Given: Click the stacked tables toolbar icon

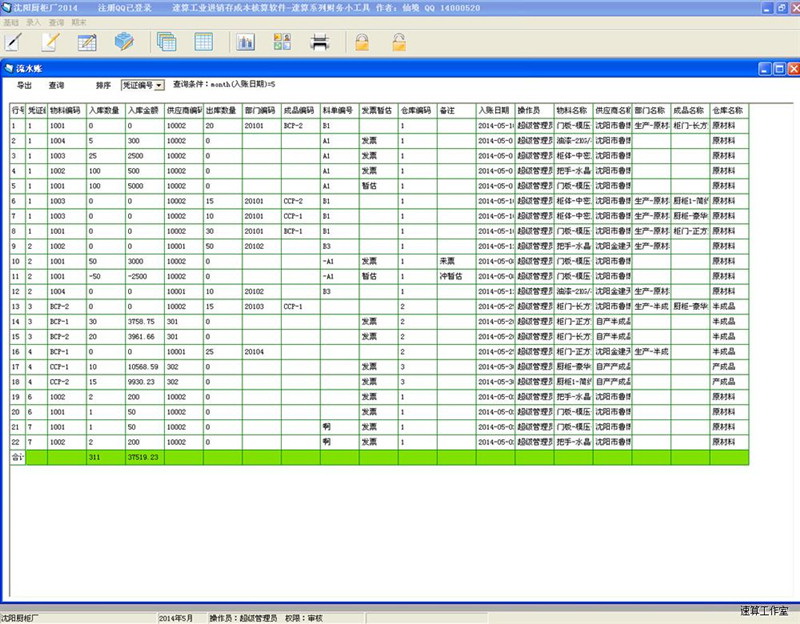Looking at the screenshot, I should click(167, 42).
